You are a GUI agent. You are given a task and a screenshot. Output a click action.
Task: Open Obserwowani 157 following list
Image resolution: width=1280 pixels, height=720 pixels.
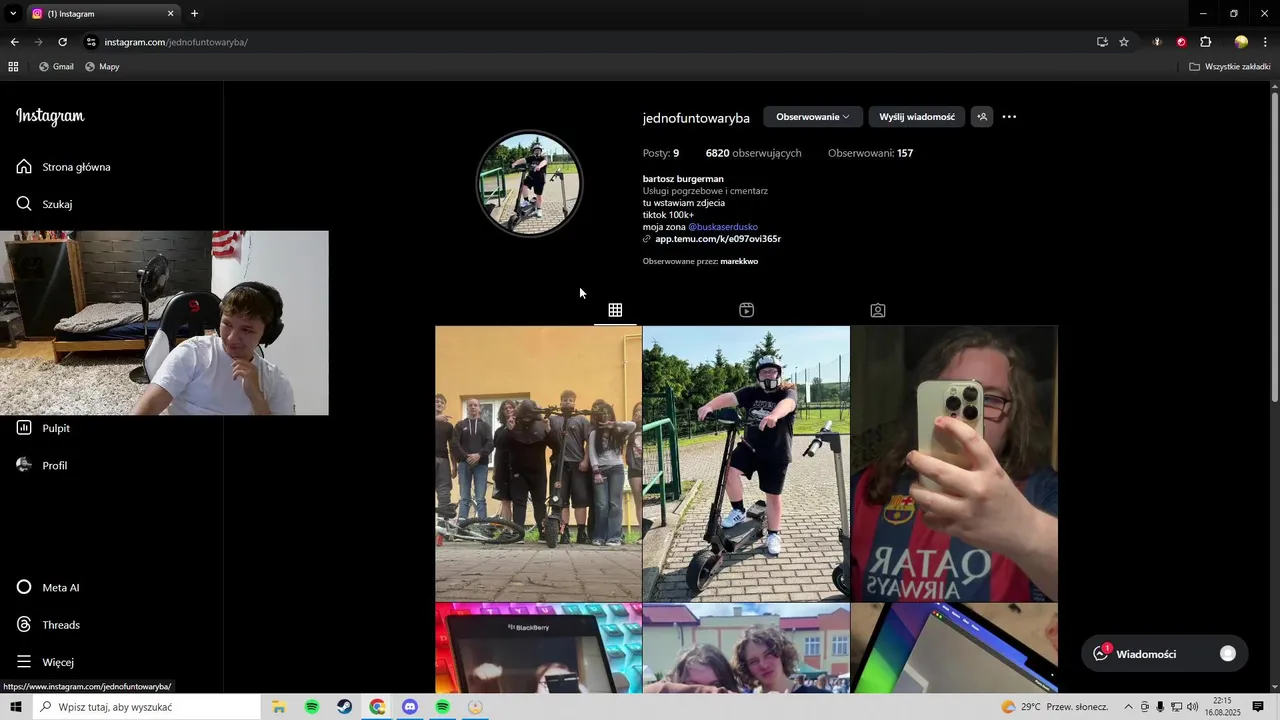pyautogui.click(x=870, y=153)
